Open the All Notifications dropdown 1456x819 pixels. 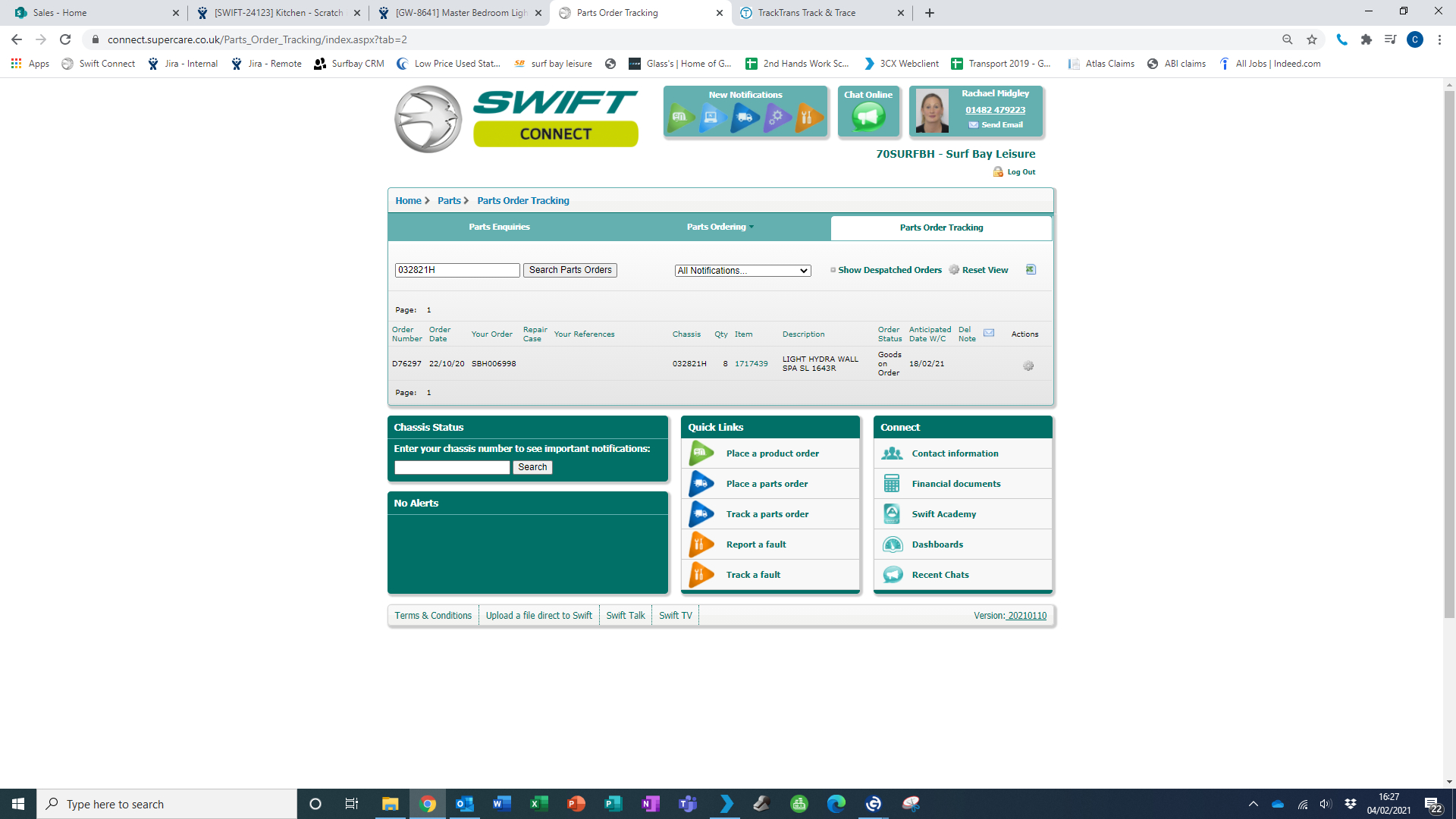pos(742,271)
